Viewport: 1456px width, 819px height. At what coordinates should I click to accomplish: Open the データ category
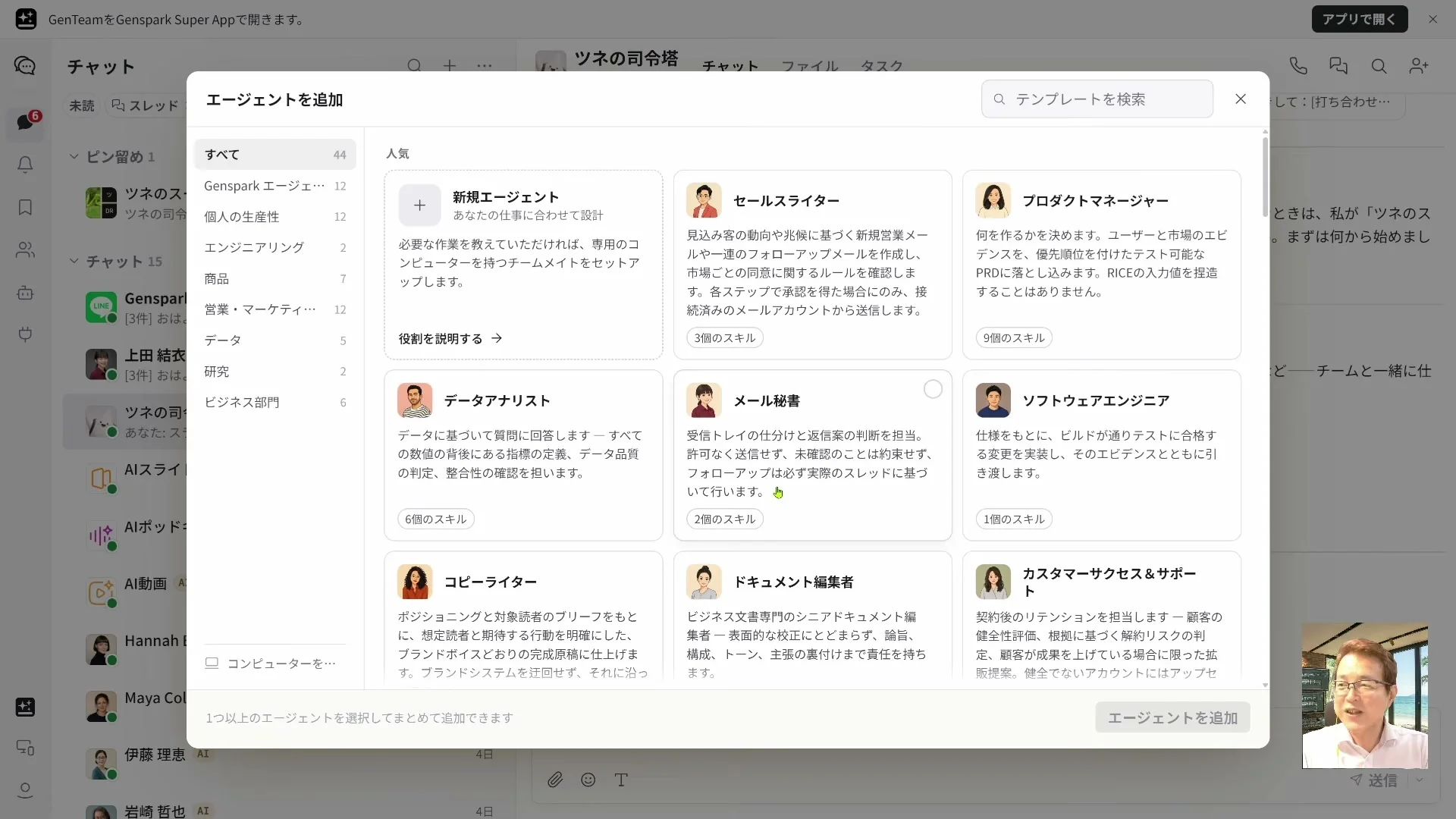tap(275, 340)
